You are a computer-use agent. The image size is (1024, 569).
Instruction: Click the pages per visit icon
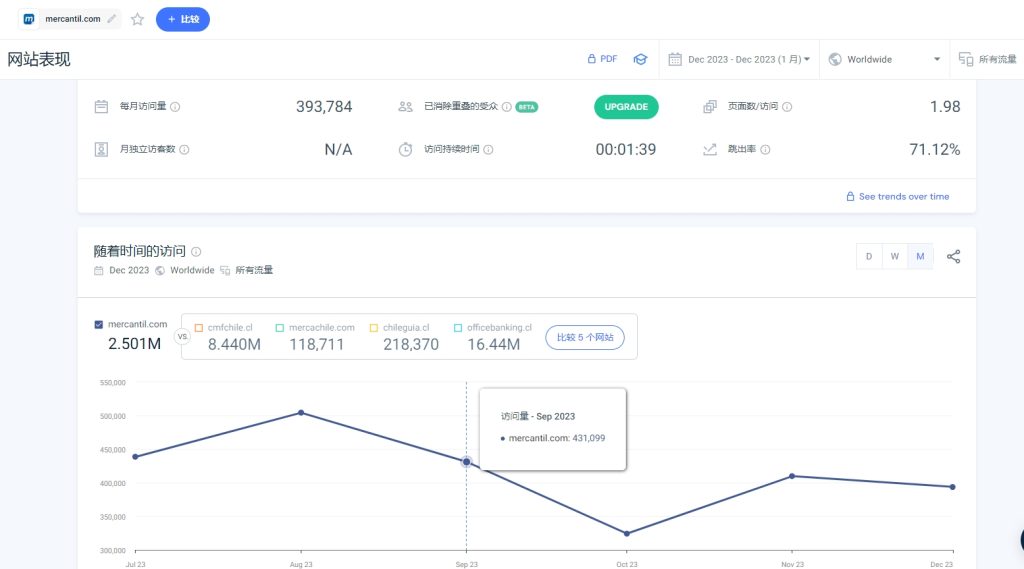point(710,106)
